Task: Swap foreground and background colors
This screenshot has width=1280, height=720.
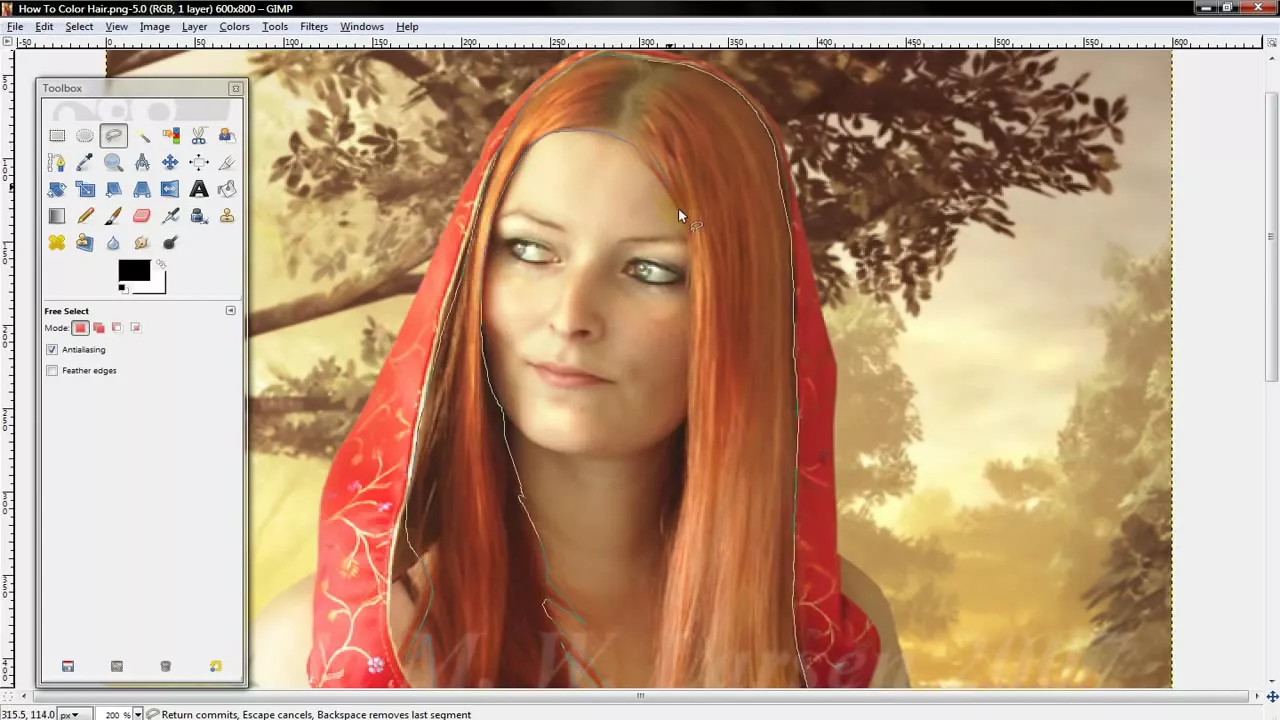Action: click(x=160, y=265)
